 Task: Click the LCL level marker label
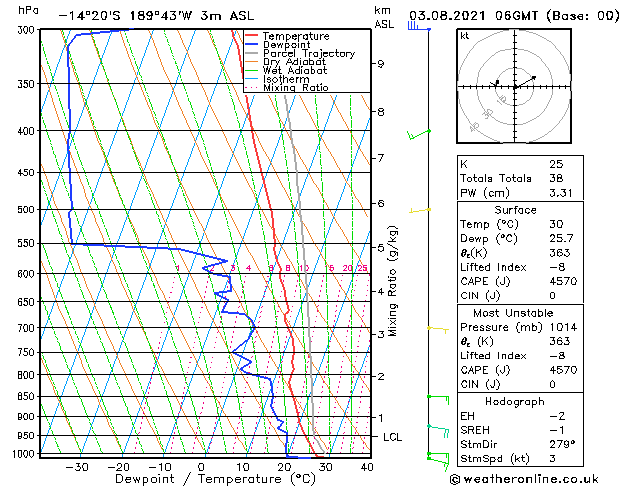[393, 437]
